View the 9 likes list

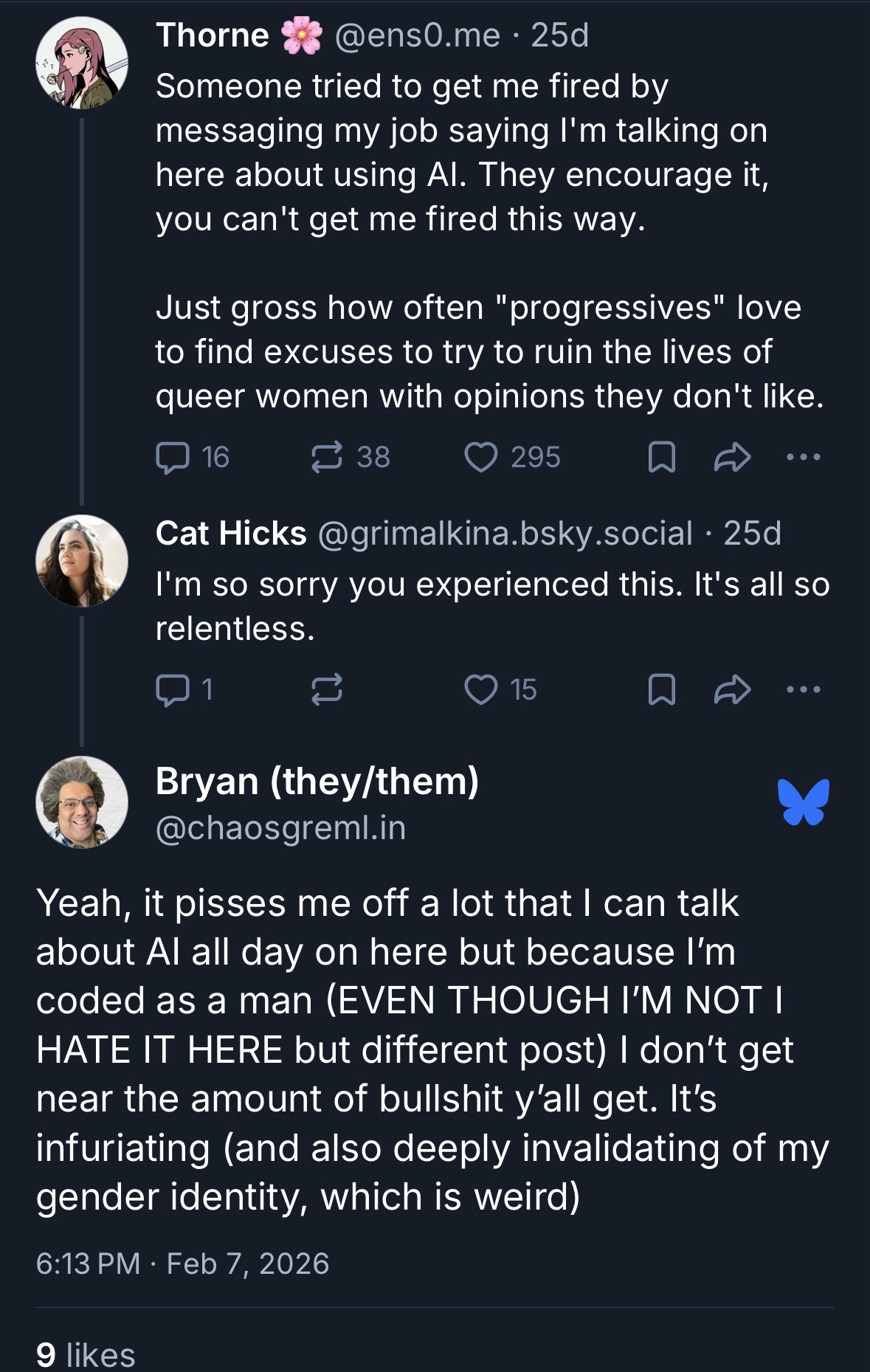(x=86, y=1354)
